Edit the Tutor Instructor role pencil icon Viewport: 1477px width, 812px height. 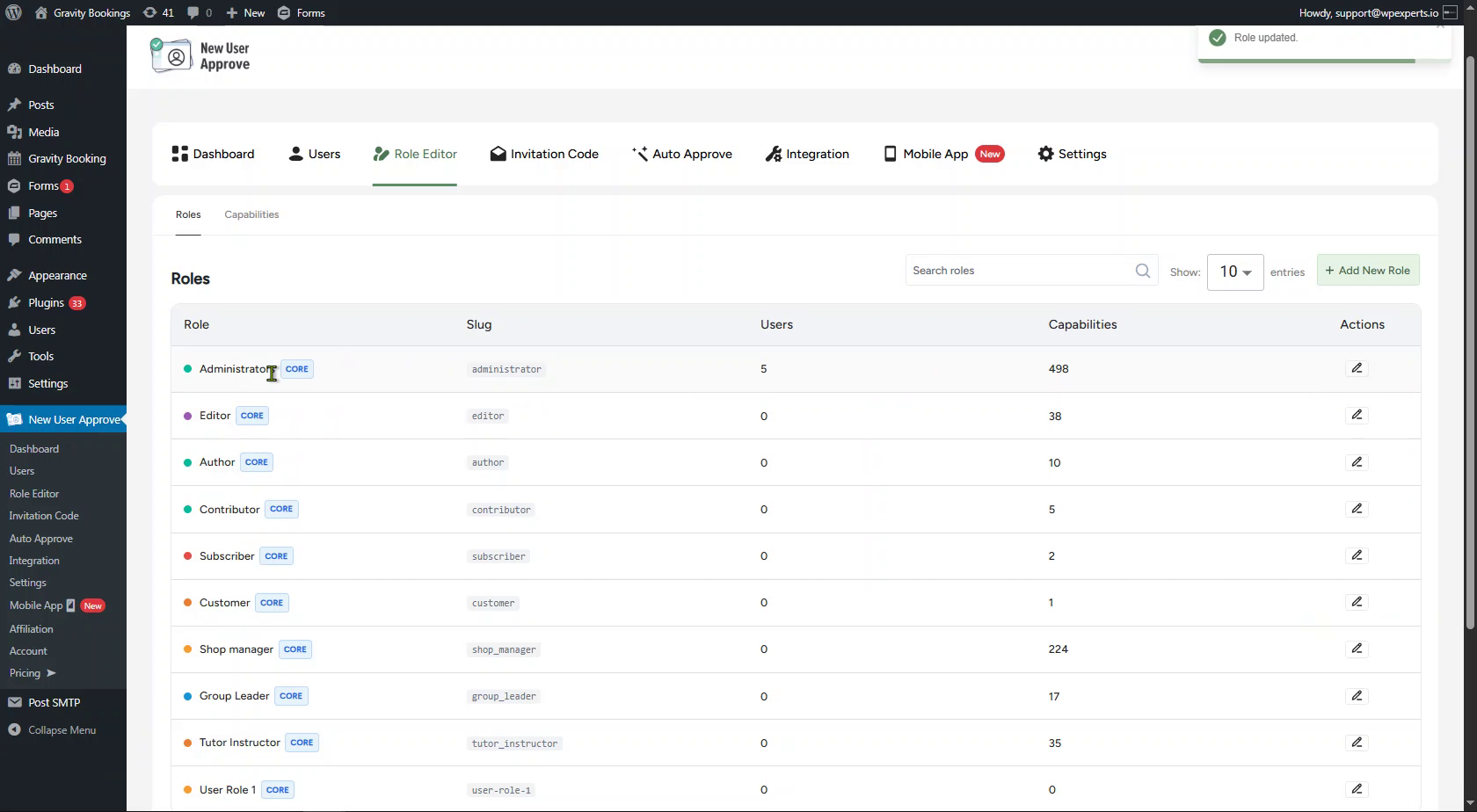pyautogui.click(x=1357, y=743)
